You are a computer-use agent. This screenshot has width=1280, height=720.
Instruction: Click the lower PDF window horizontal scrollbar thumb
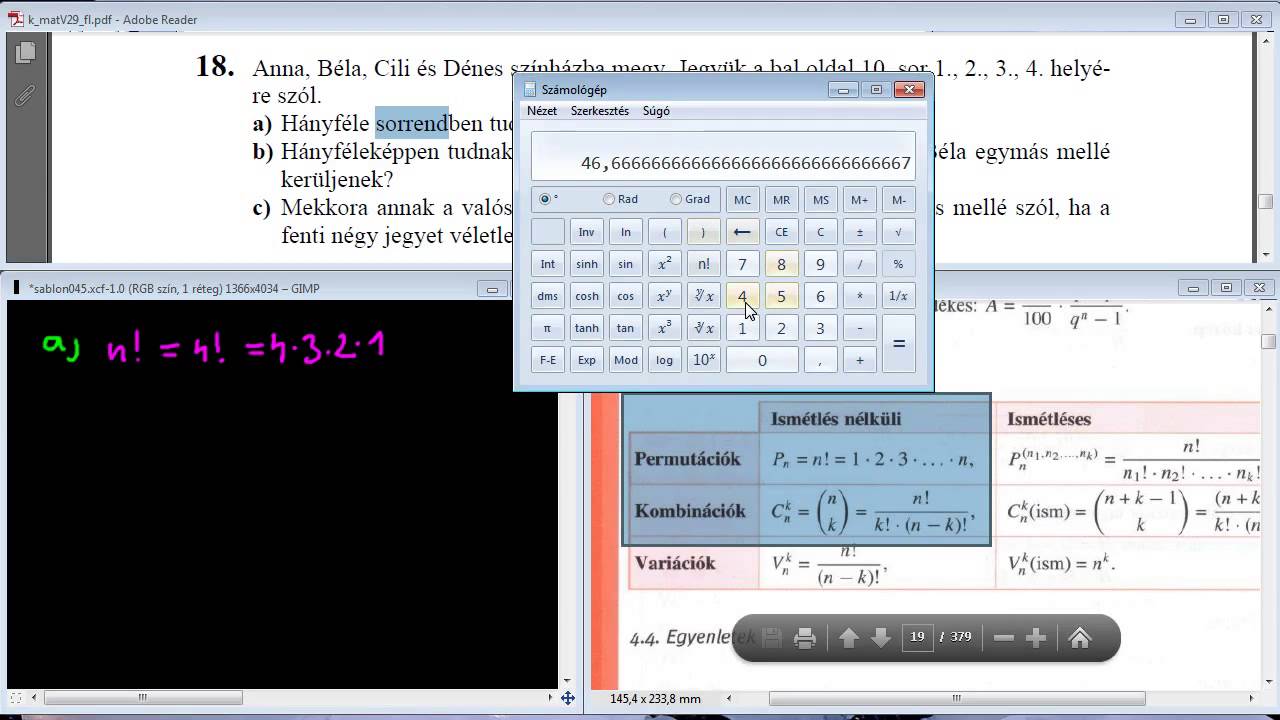tap(956, 698)
